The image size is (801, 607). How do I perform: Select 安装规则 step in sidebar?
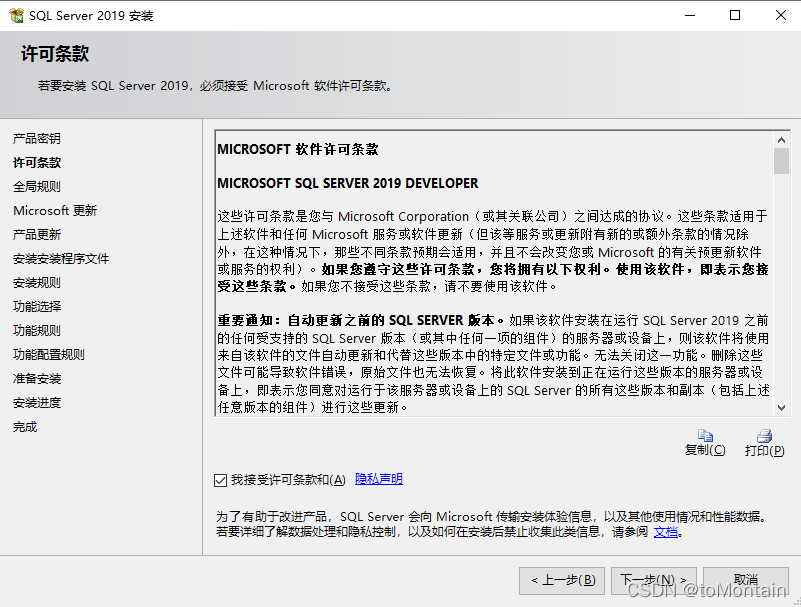click(37, 283)
